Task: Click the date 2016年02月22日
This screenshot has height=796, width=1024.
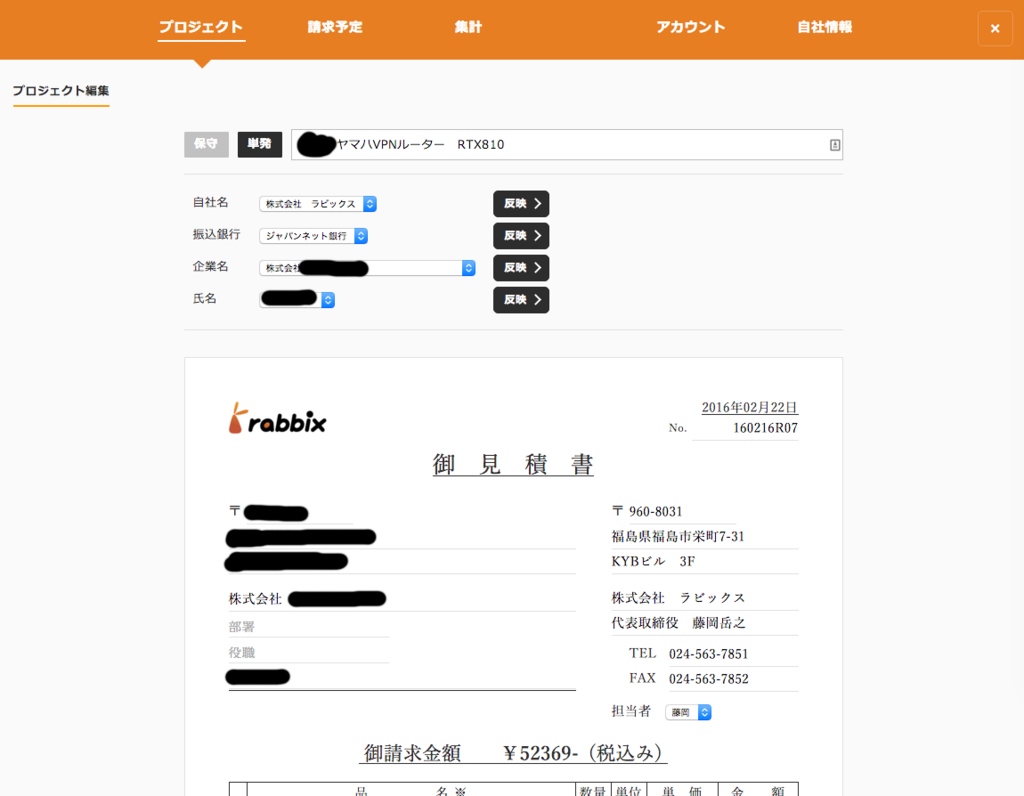Action: 749,407
